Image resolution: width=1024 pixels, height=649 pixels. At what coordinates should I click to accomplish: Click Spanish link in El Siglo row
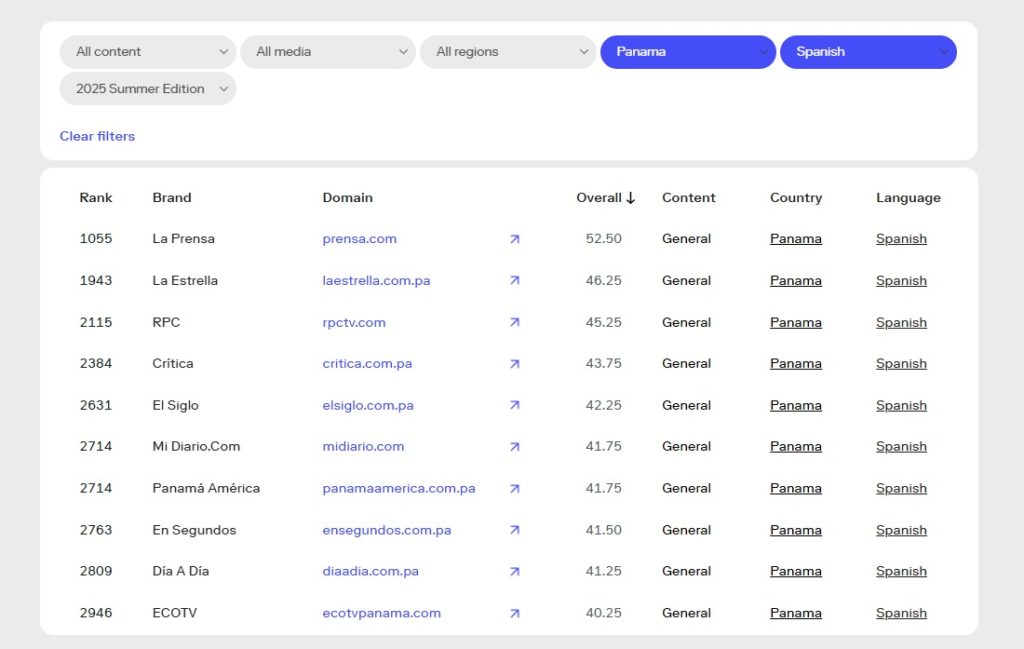tap(901, 405)
